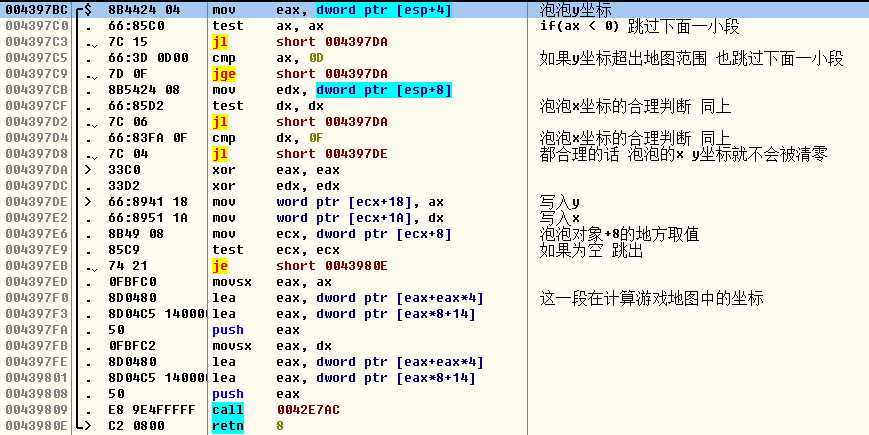Click the instruction mov eax, dword ptr [esp+4]

click(x=332, y=10)
